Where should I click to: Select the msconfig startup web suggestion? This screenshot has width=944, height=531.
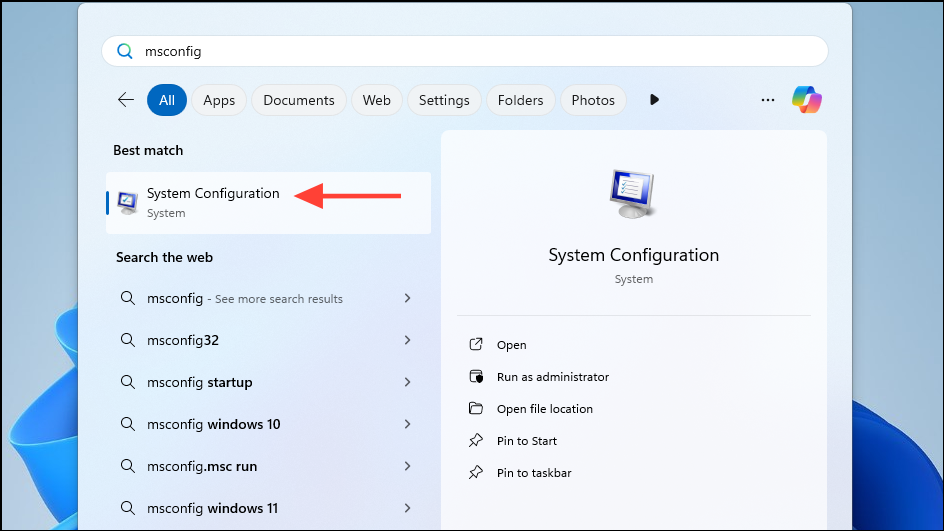click(x=269, y=382)
